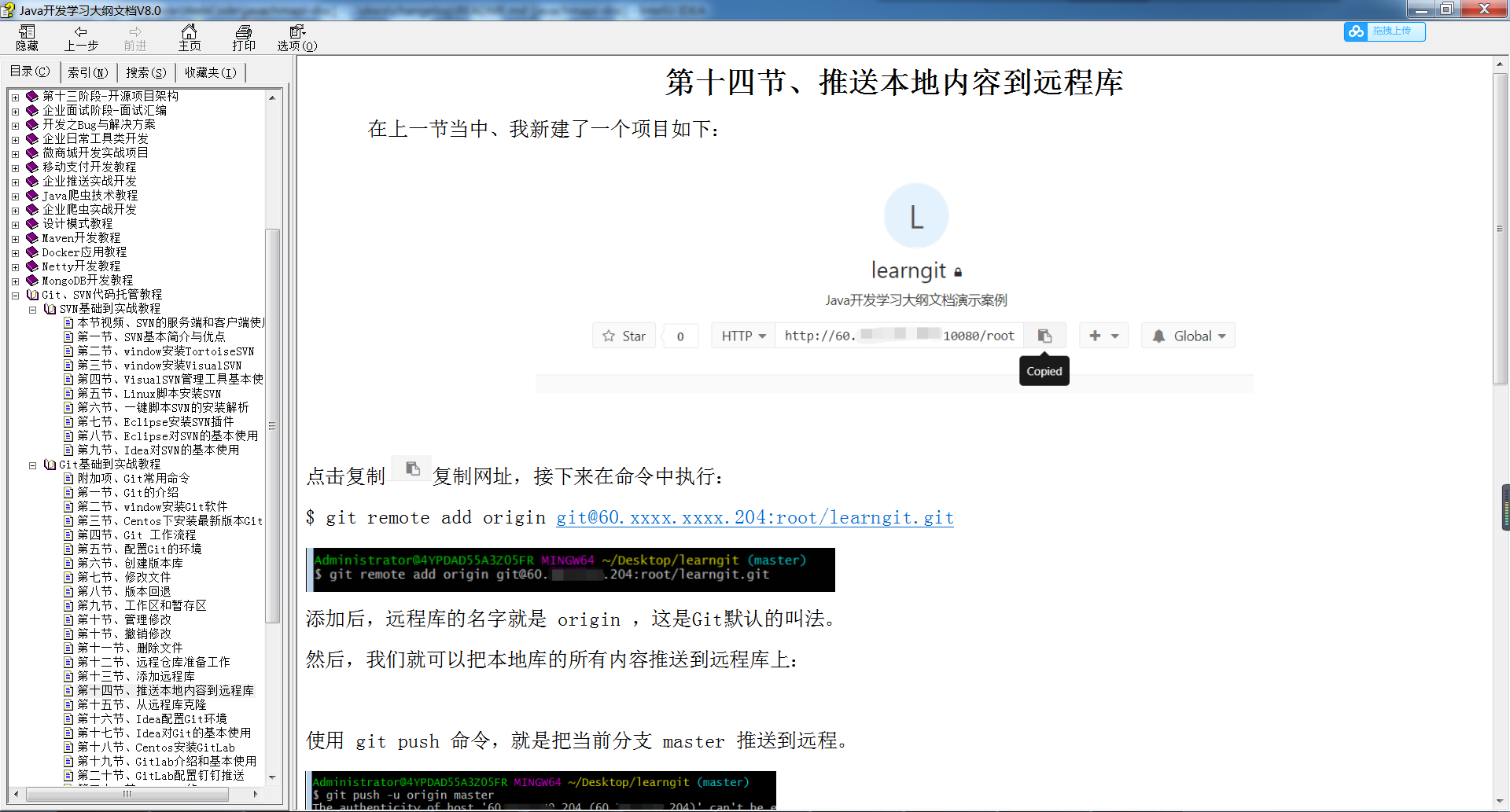Open 第八节、版本回退

click(123, 591)
